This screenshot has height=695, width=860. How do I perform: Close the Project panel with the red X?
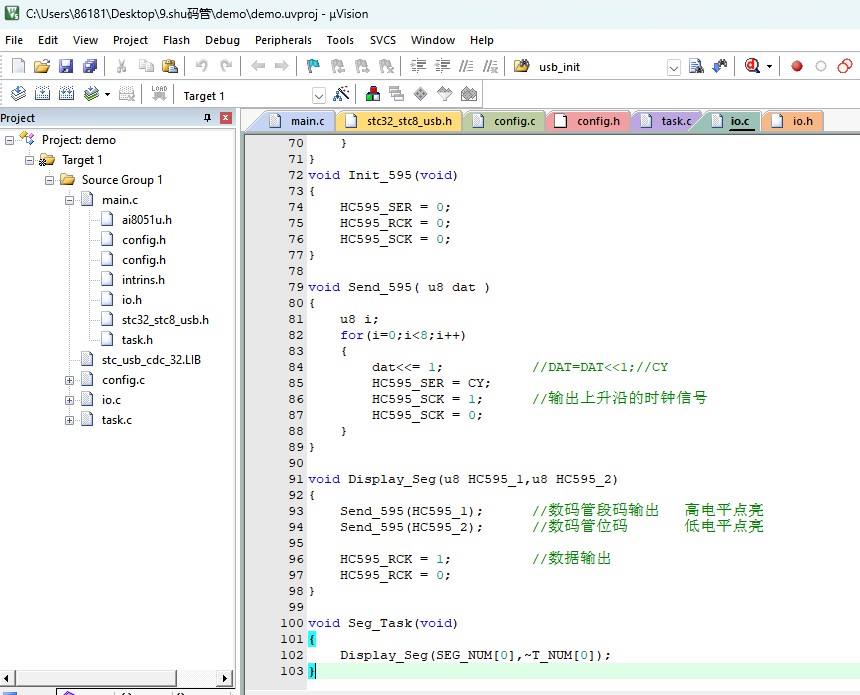click(226, 118)
